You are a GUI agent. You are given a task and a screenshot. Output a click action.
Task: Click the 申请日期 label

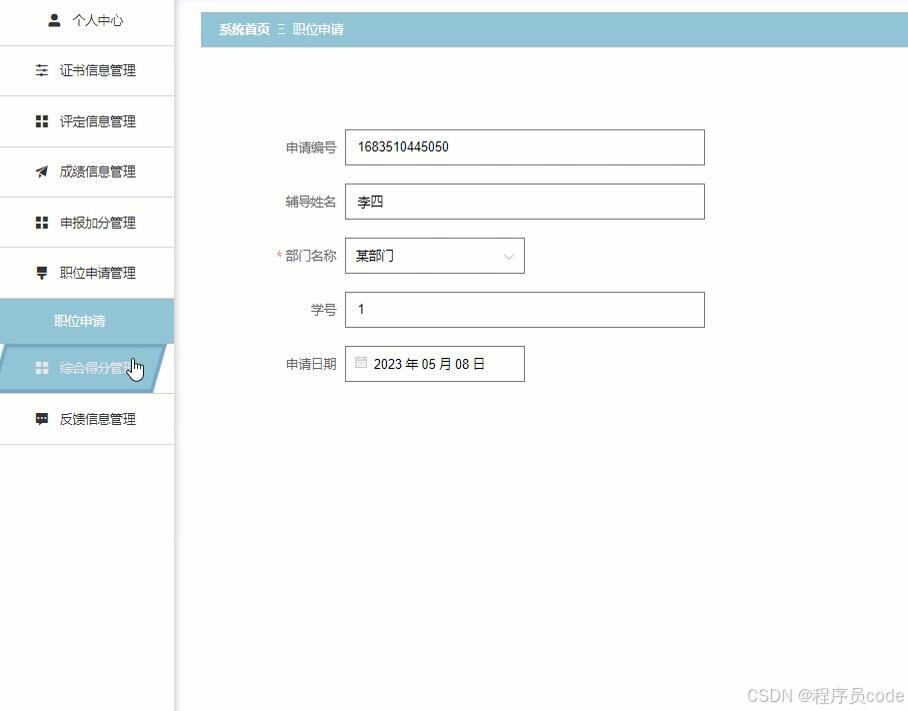(x=311, y=364)
